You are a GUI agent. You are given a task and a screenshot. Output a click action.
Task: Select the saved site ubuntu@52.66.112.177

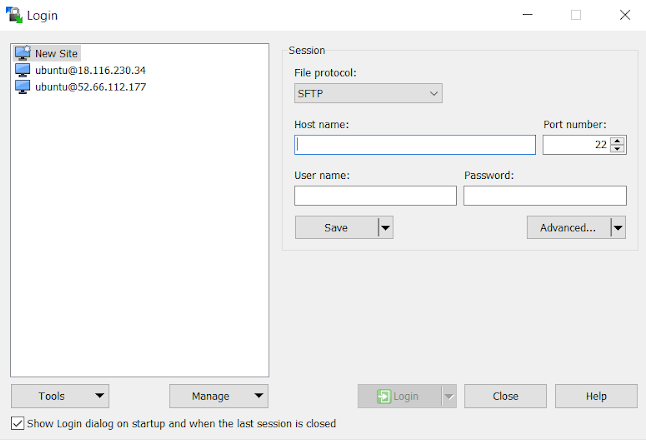90,87
